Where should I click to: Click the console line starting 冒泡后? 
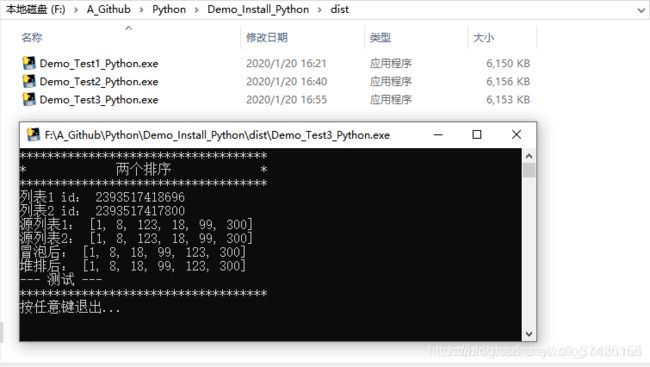[x=133, y=252]
